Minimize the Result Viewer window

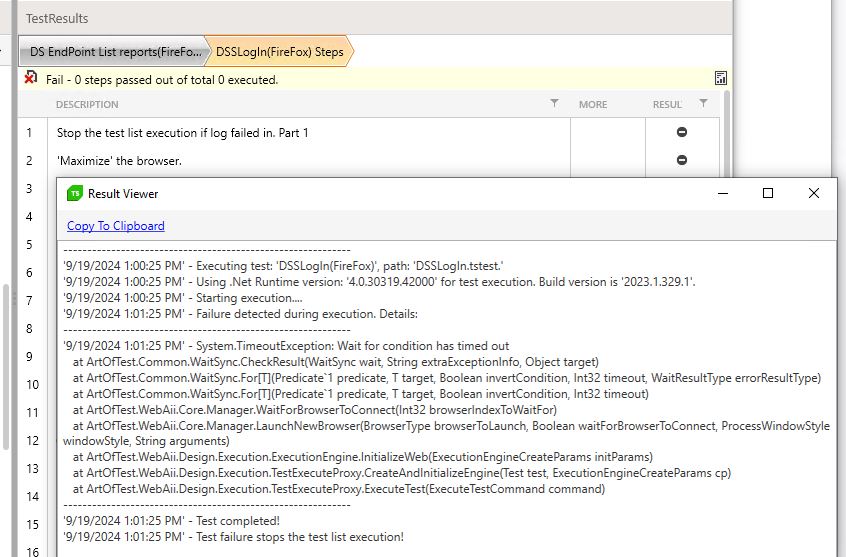[722, 194]
